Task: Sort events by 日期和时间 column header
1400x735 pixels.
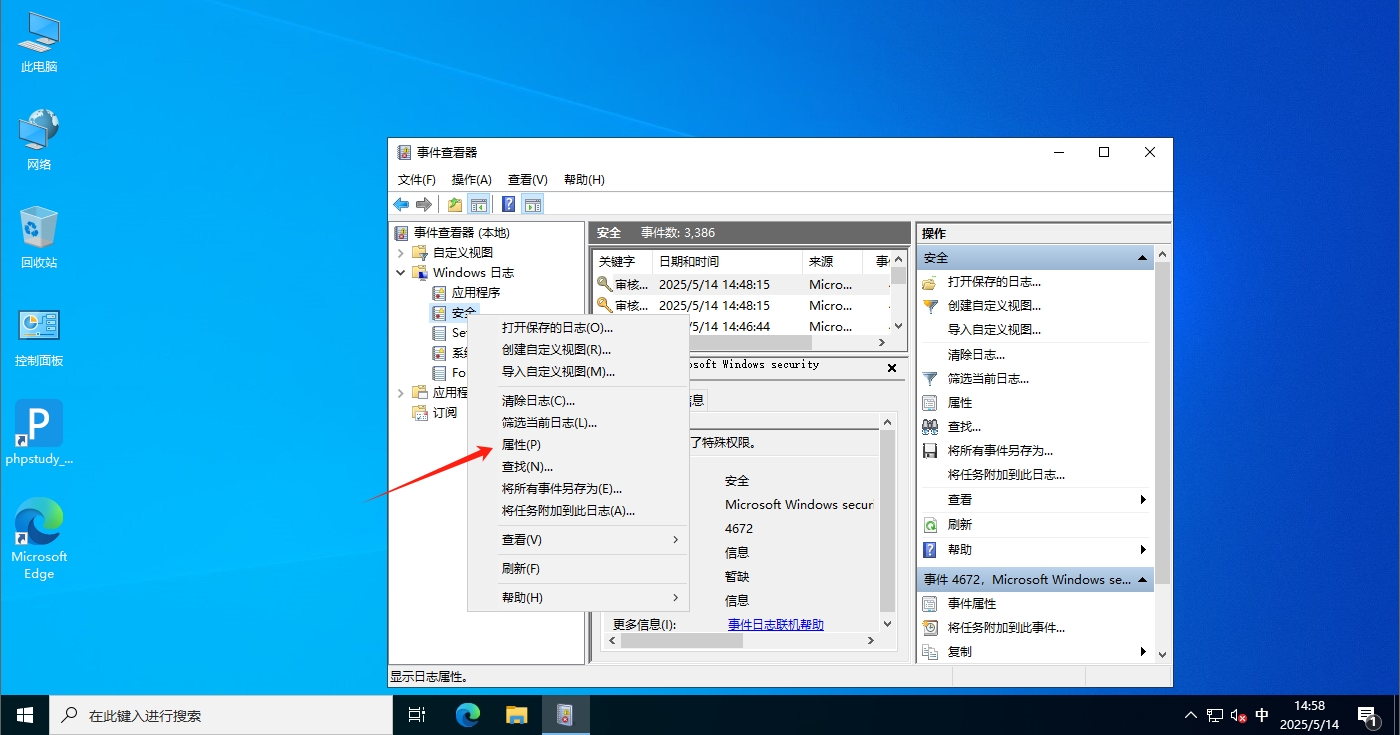Action: coord(727,261)
